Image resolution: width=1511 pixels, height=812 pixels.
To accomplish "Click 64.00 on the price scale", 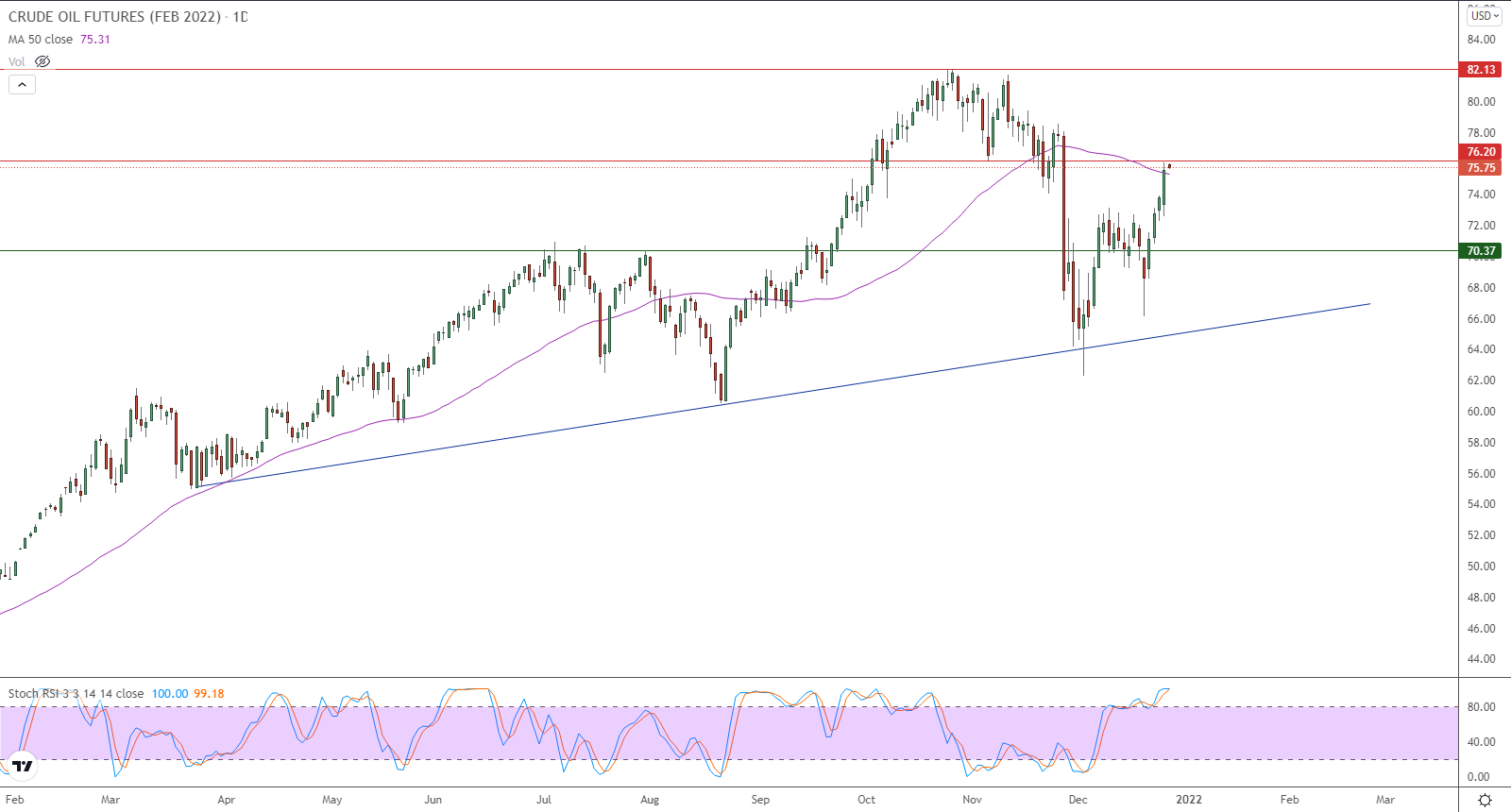I will tap(1481, 349).
